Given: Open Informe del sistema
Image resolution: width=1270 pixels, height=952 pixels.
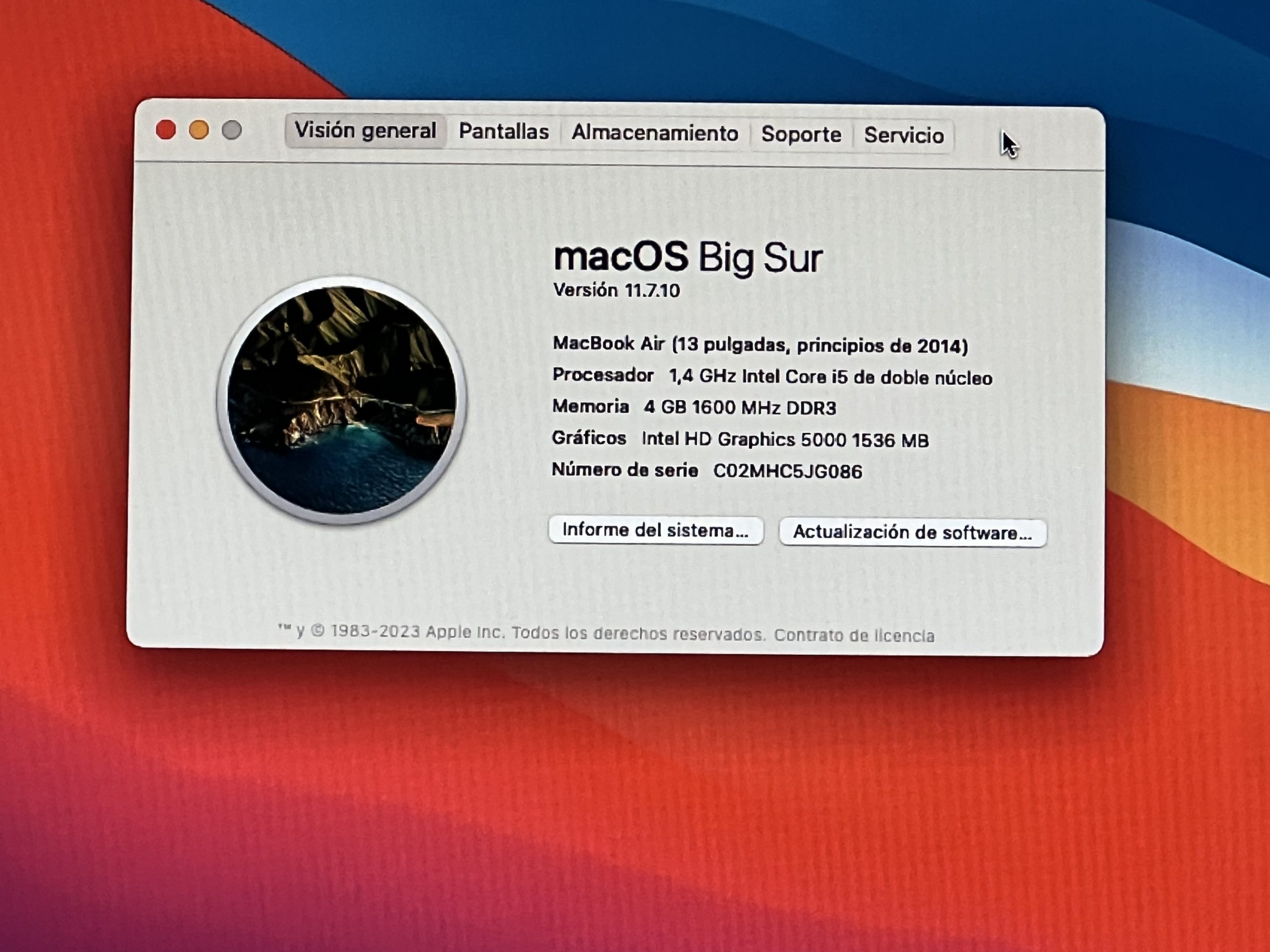Looking at the screenshot, I should [x=655, y=530].
